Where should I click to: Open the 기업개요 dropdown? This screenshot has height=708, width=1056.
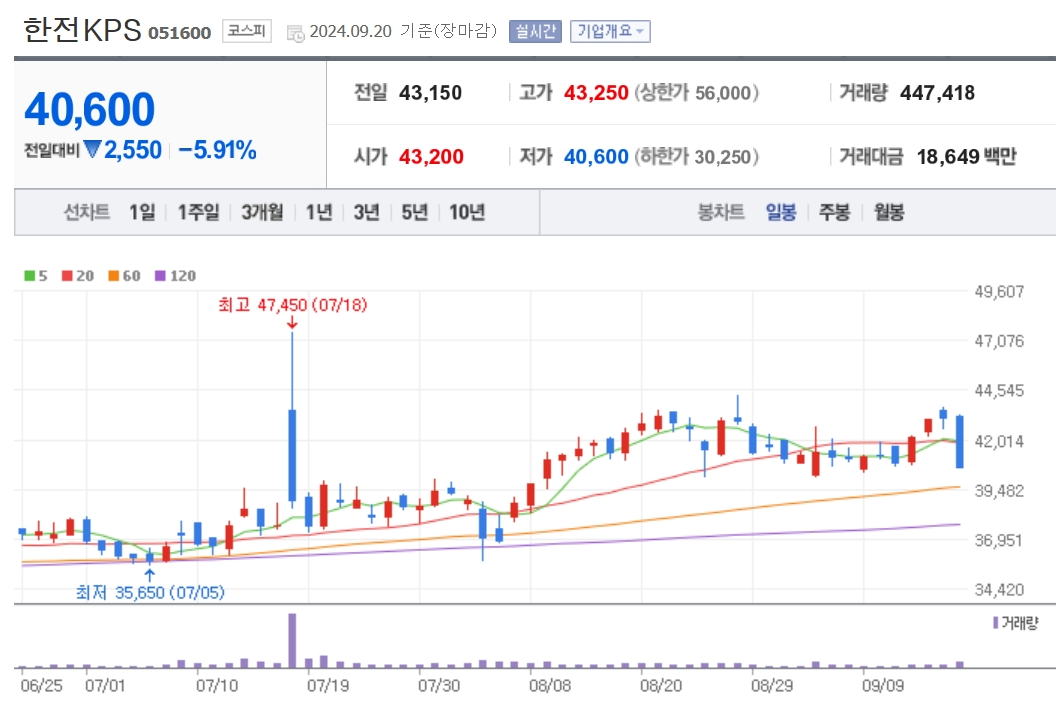pos(610,31)
